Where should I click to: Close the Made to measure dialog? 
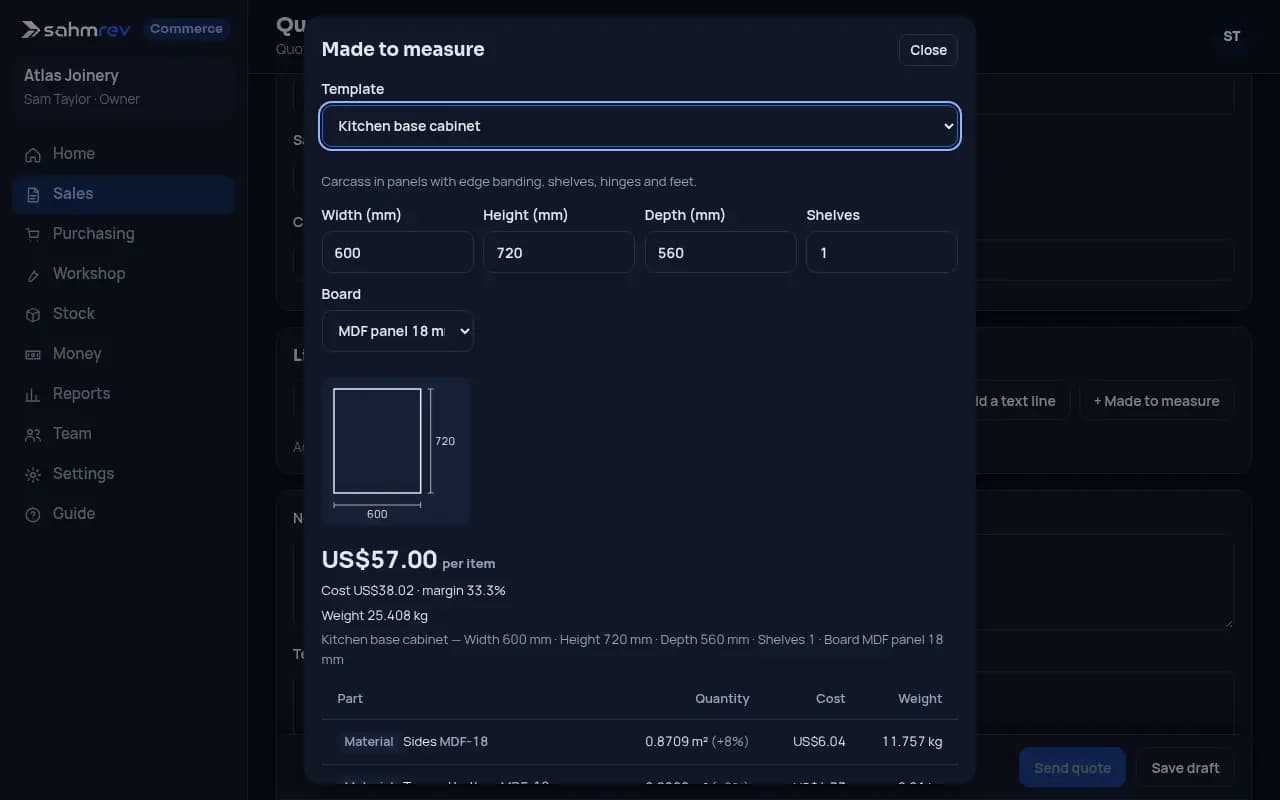tap(928, 50)
